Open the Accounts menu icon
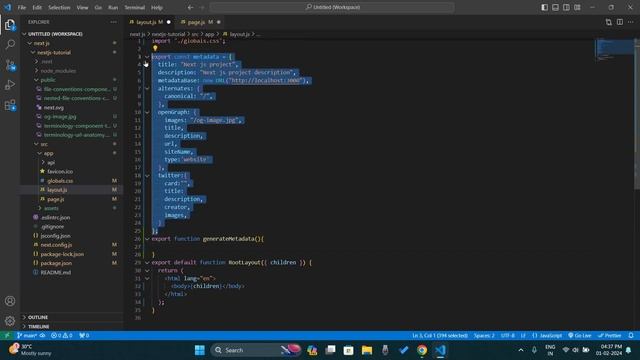The image size is (640, 360). click(x=10, y=301)
